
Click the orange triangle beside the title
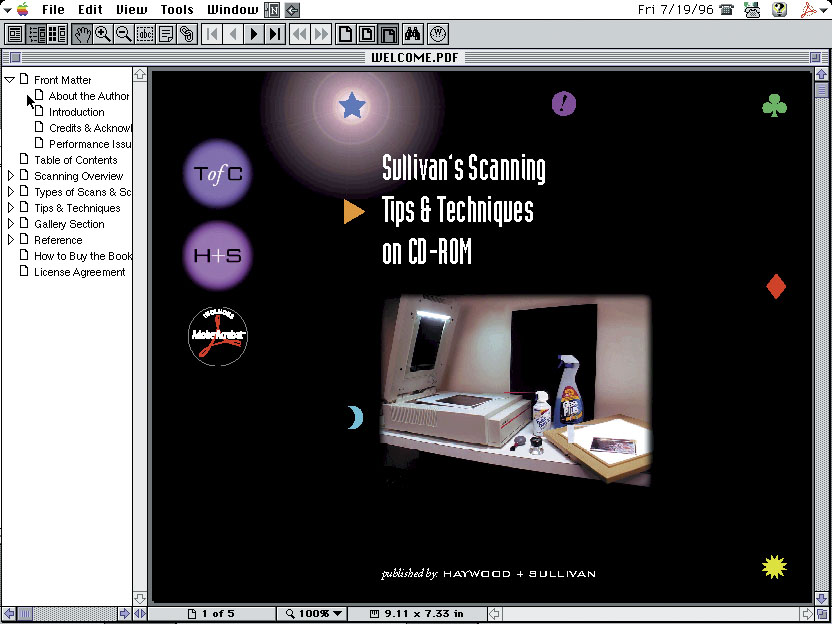coord(354,211)
